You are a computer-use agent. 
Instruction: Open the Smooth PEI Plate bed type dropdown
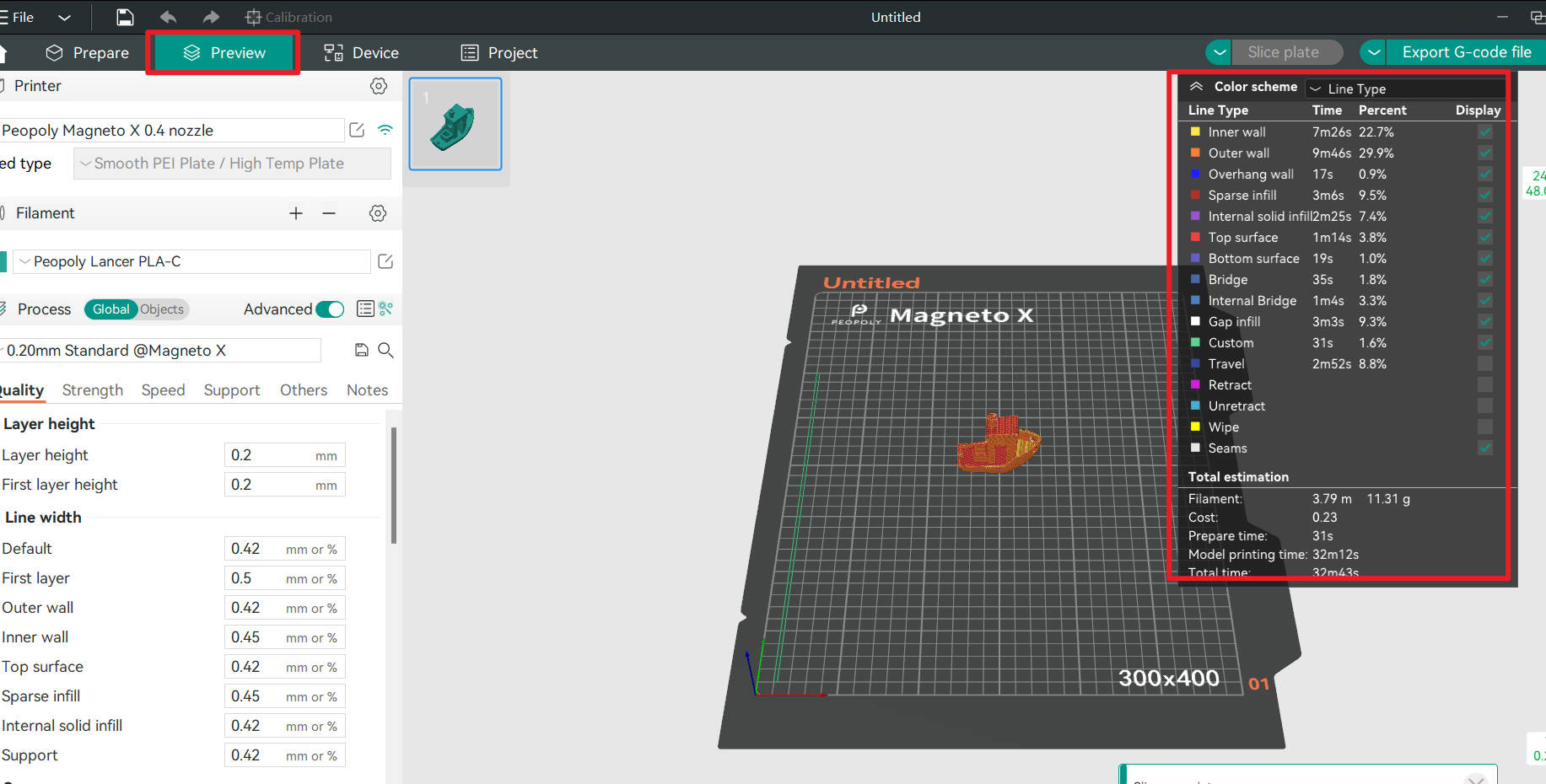tap(232, 164)
